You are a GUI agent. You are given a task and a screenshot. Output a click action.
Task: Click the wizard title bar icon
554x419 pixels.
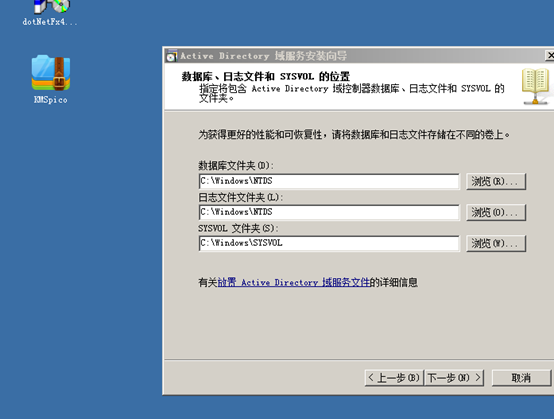(172, 56)
